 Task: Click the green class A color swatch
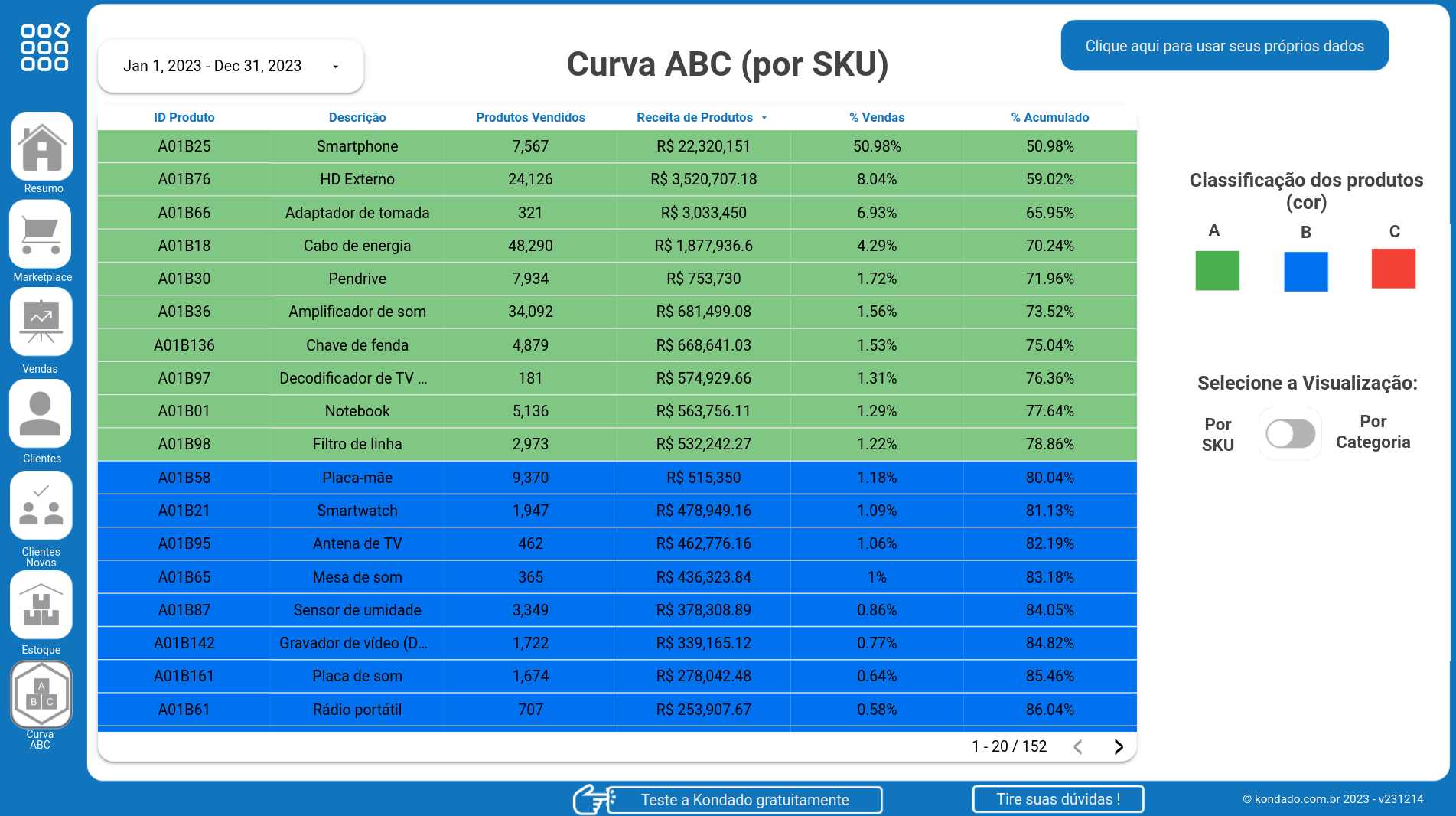pos(1216,270)
